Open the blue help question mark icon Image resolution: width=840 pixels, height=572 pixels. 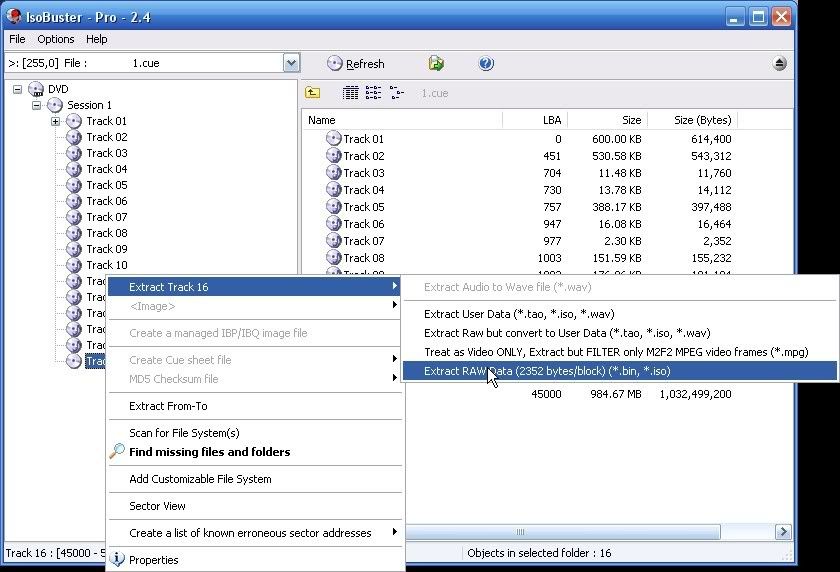click(486, 64)
